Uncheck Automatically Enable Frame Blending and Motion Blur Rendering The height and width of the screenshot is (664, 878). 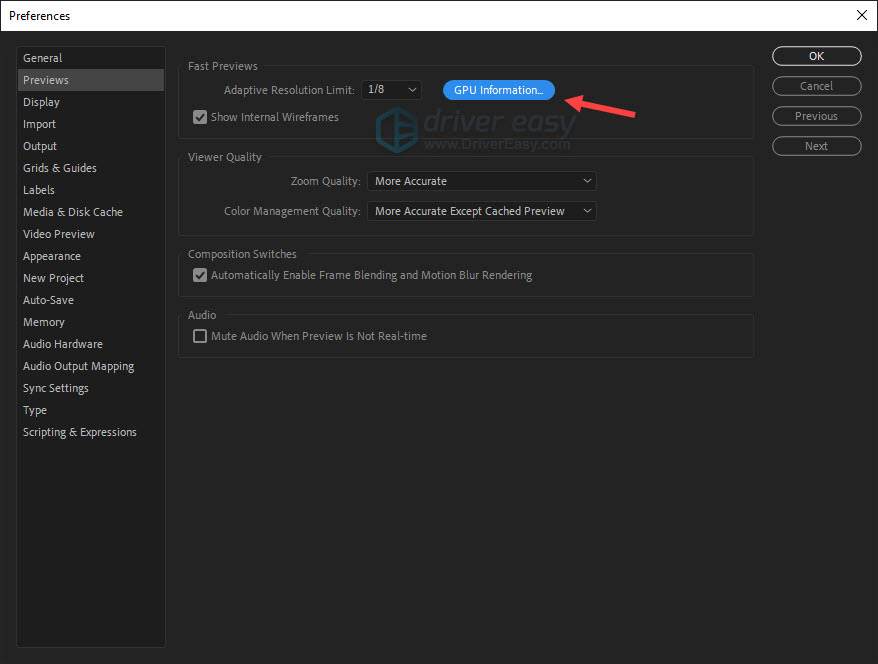pos(200,275)
